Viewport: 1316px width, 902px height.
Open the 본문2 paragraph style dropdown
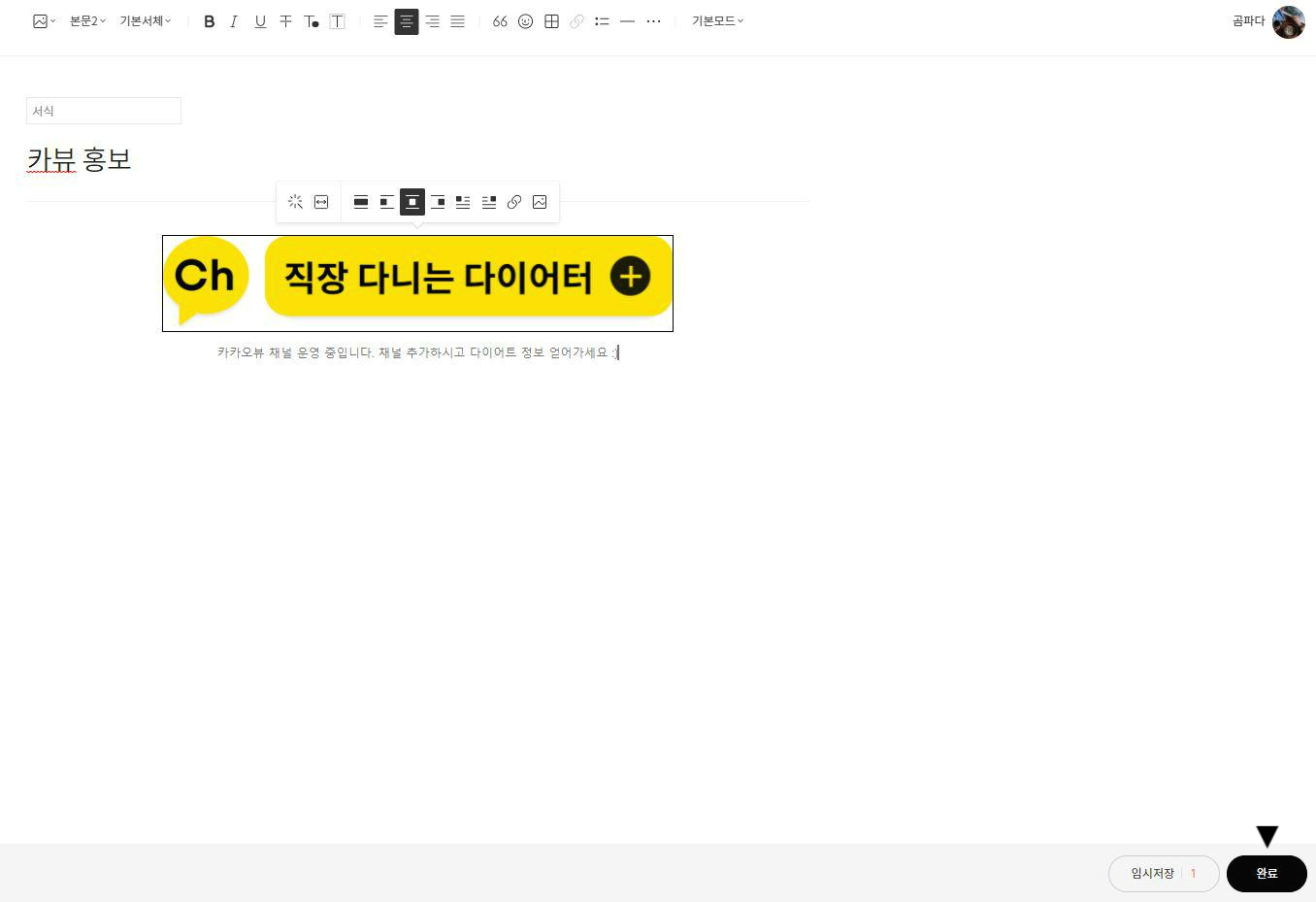coord(85,21)
